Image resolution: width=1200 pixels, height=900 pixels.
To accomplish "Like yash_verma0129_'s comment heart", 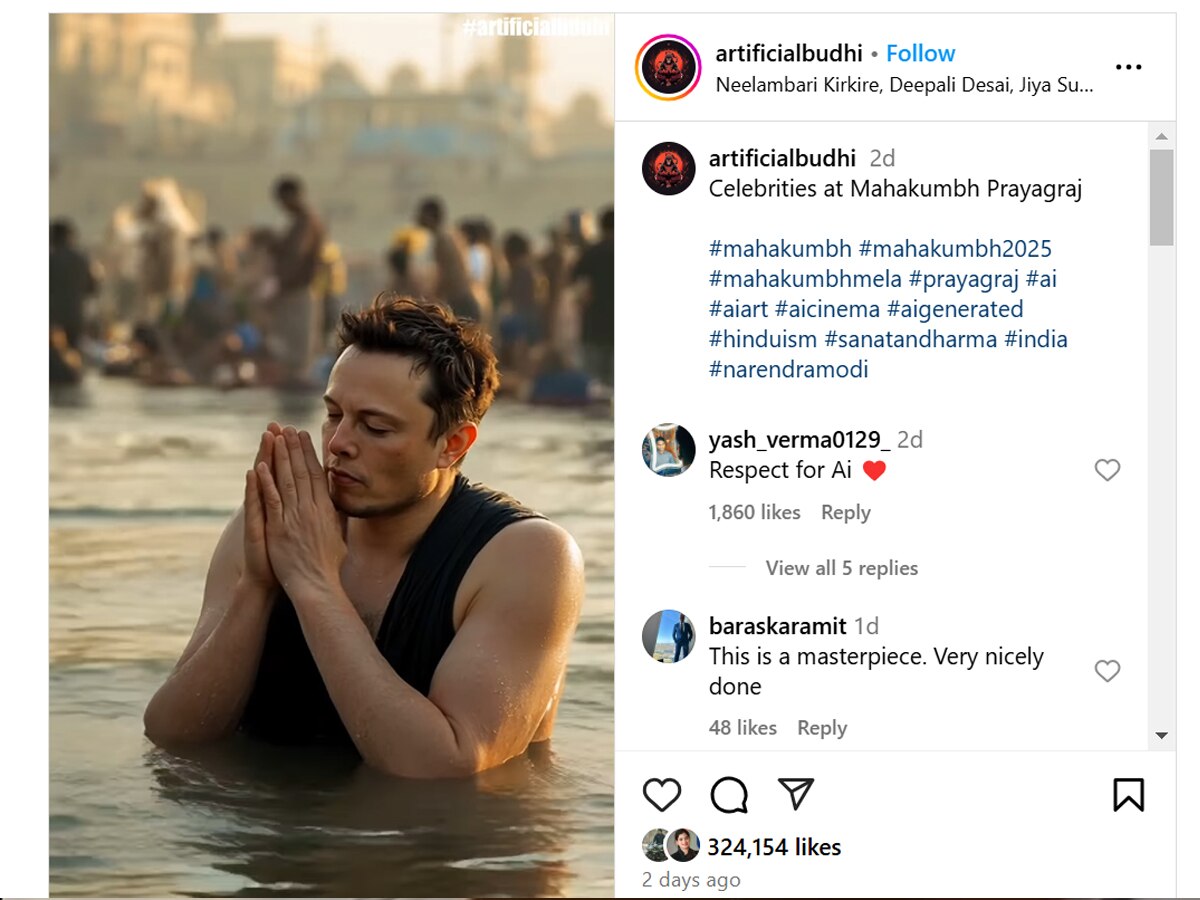I will click(1107, 470).
